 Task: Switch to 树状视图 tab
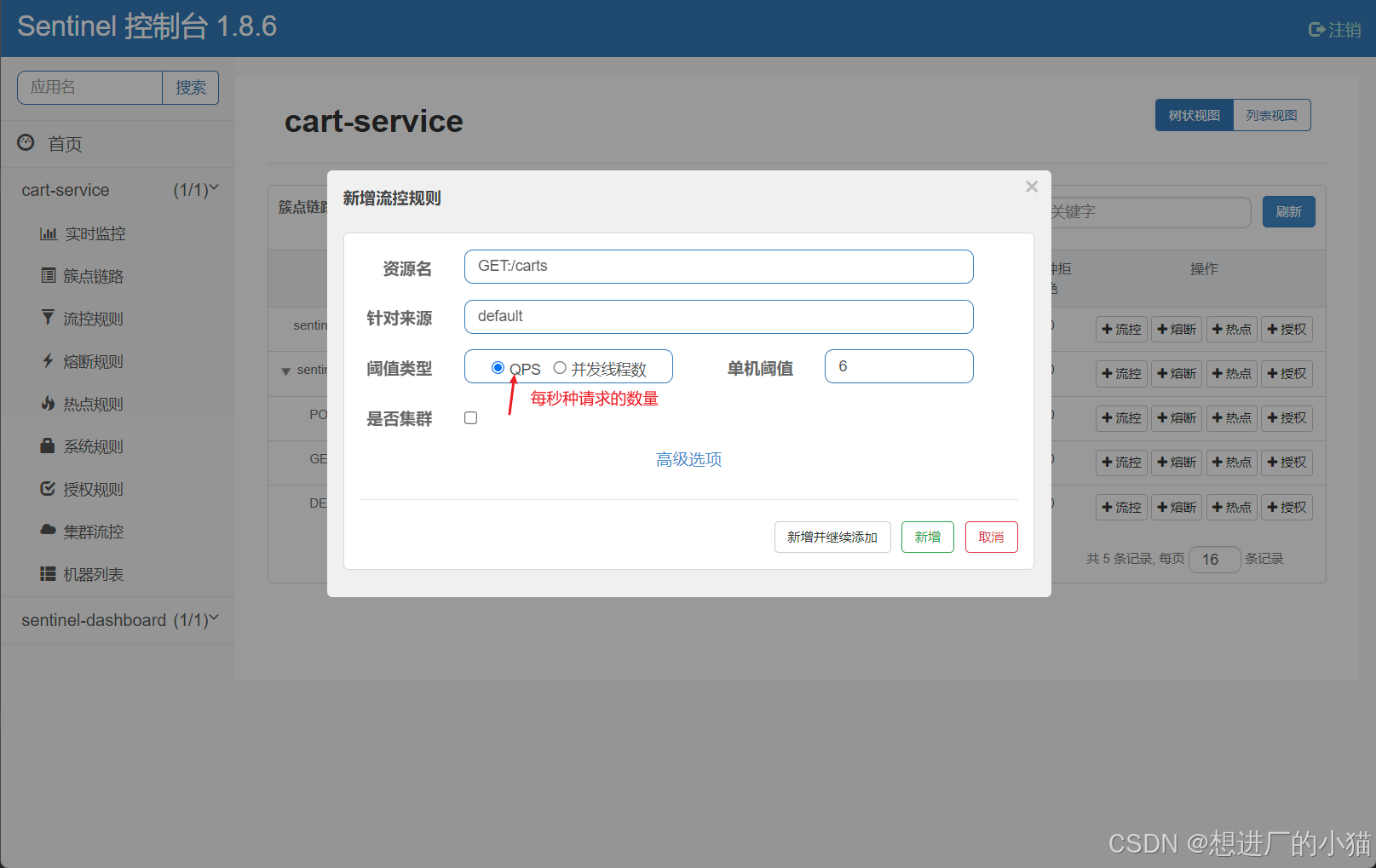(1194, 115)
